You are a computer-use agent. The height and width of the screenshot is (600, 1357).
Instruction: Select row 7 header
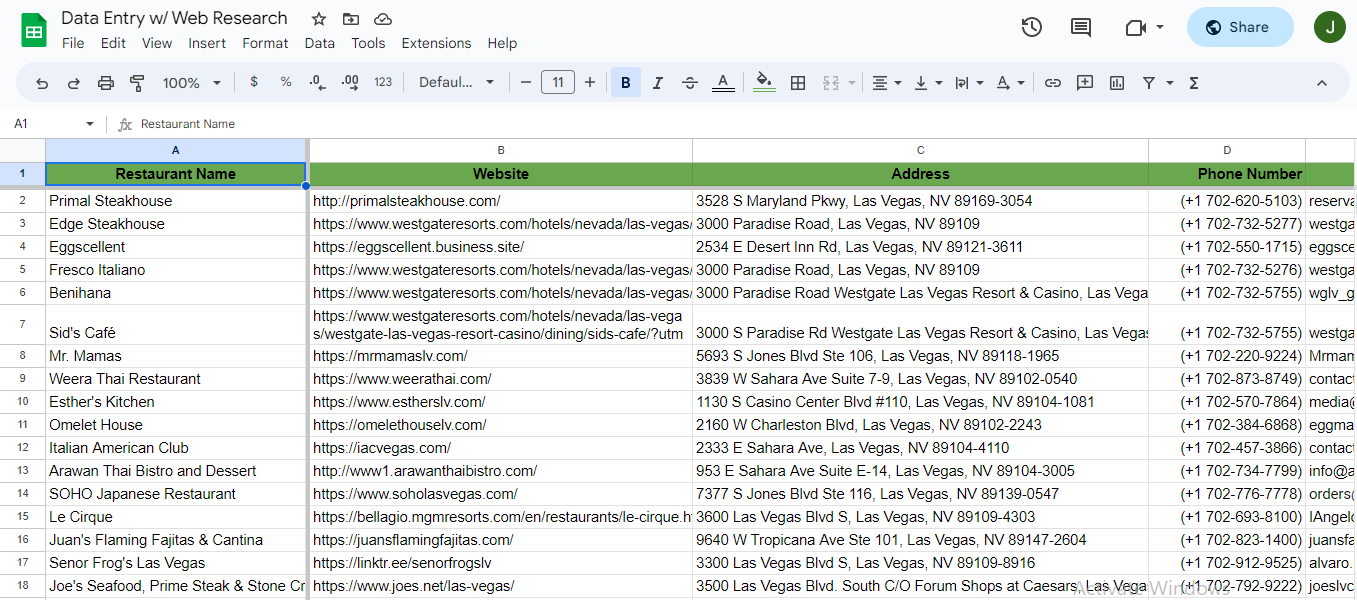[x=22, y=324]
